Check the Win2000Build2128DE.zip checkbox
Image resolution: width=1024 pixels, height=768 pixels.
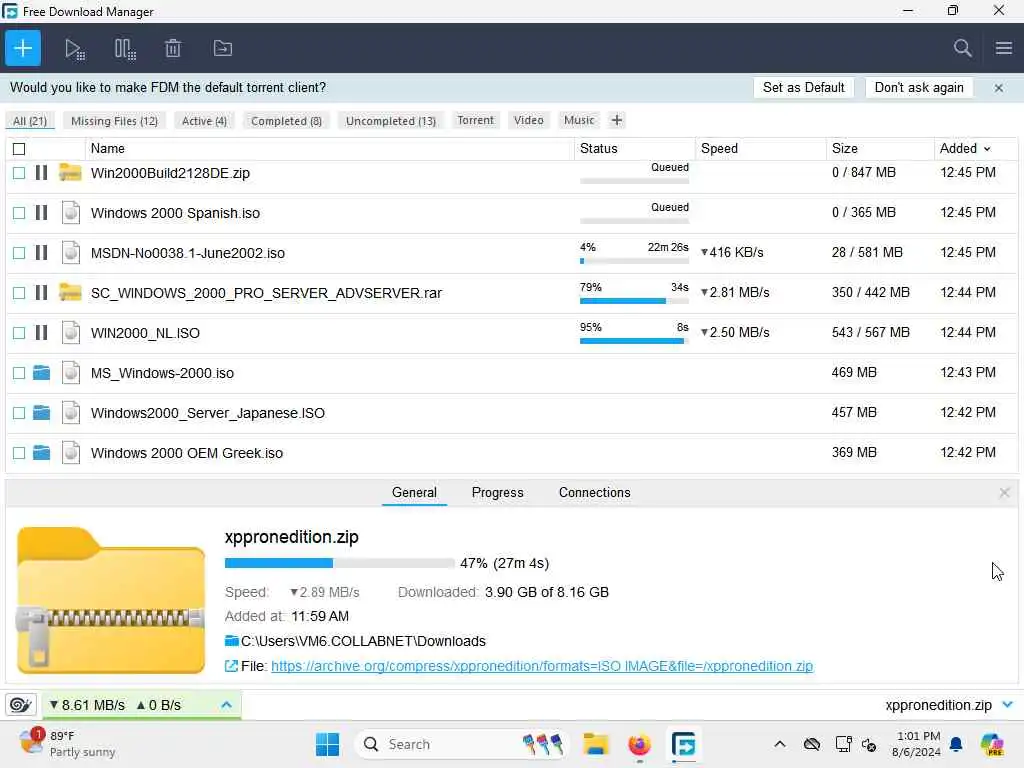[19, 173]
